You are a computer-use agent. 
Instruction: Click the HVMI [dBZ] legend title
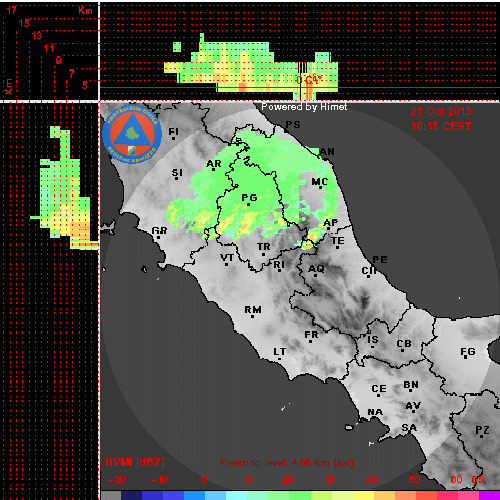135,462
